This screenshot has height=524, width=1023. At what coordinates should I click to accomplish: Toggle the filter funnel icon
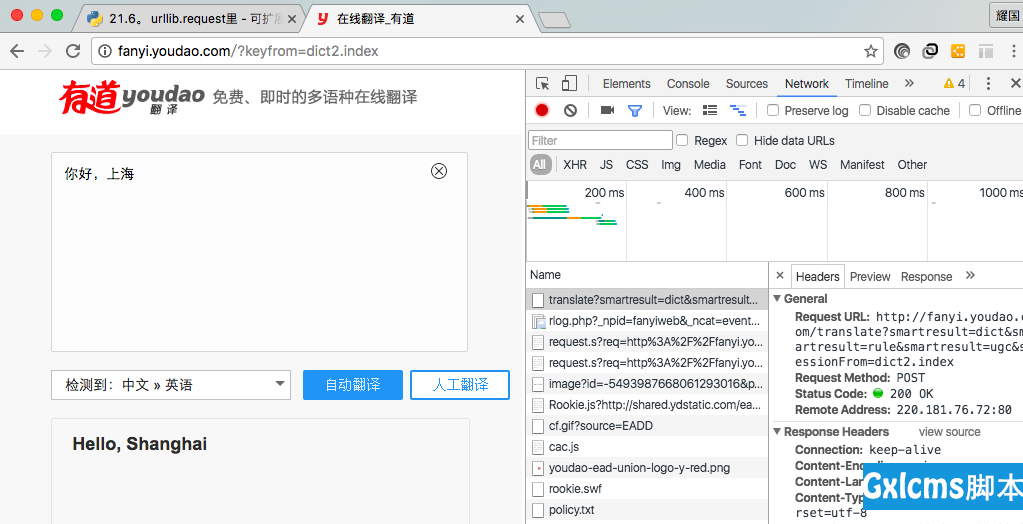click(x=634, y=111)
